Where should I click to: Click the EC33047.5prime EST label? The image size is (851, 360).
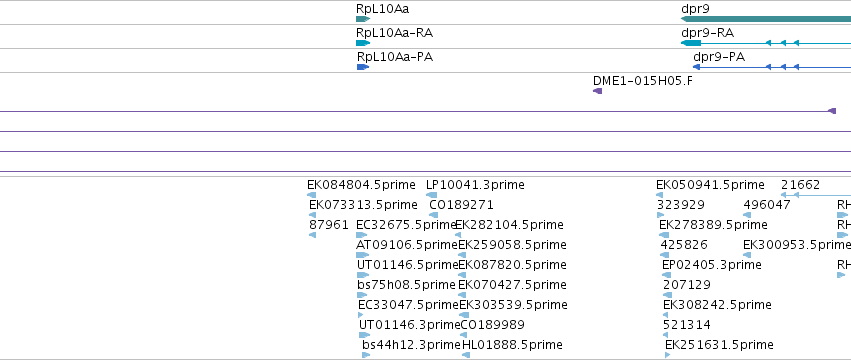(x=409, y=305)
